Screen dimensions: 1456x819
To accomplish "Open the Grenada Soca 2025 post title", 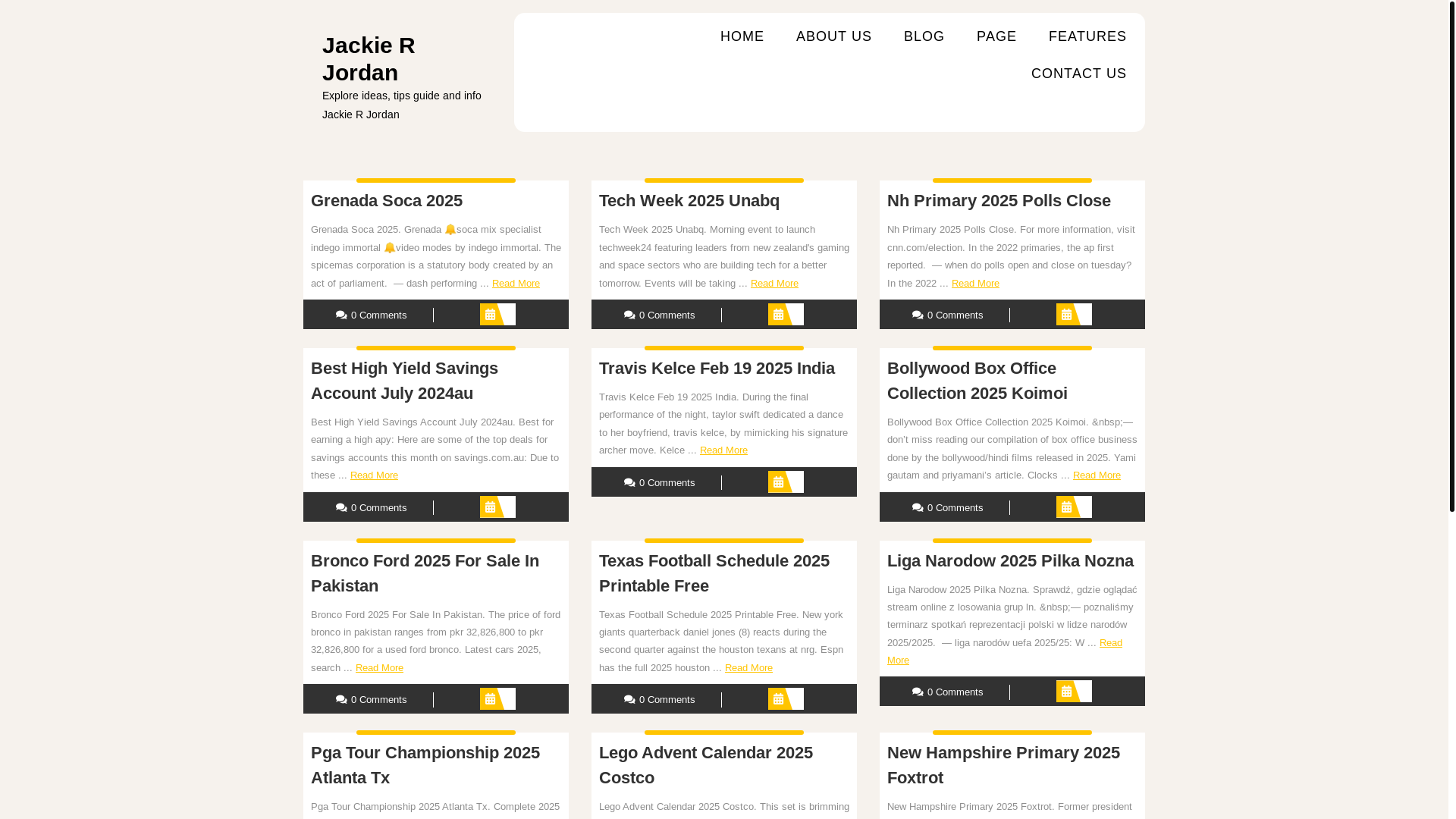I will click(387, 201).
